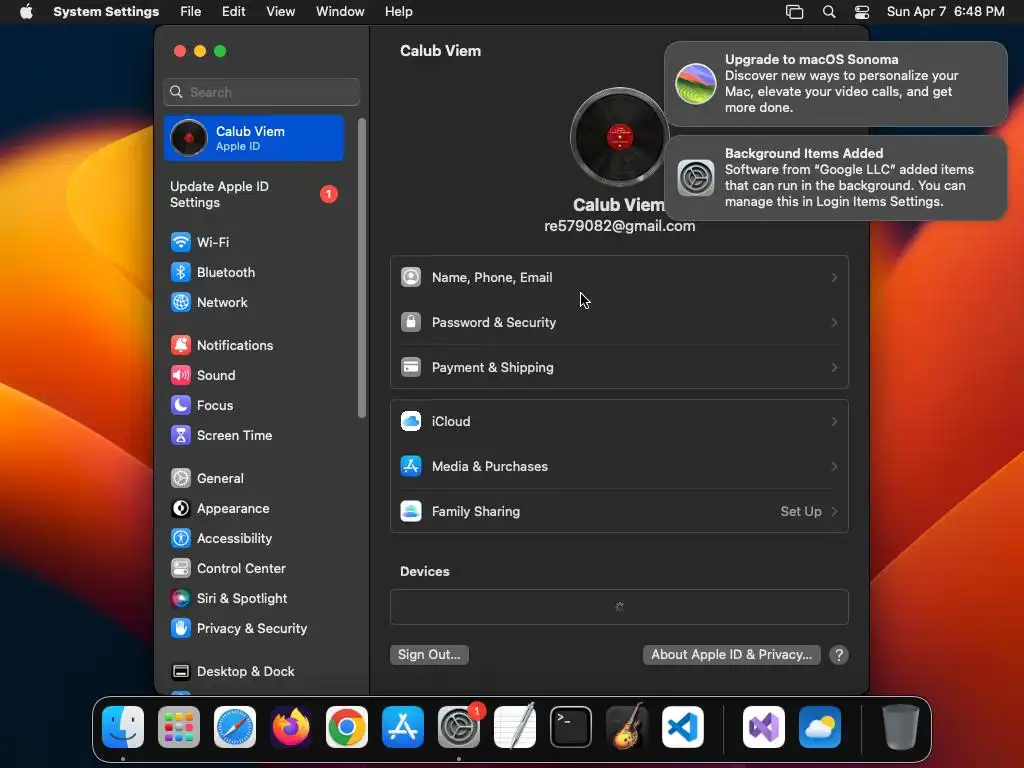1024x768 pixels.
Task: Open Appearance settings
Action: click(x=220, y=509)
